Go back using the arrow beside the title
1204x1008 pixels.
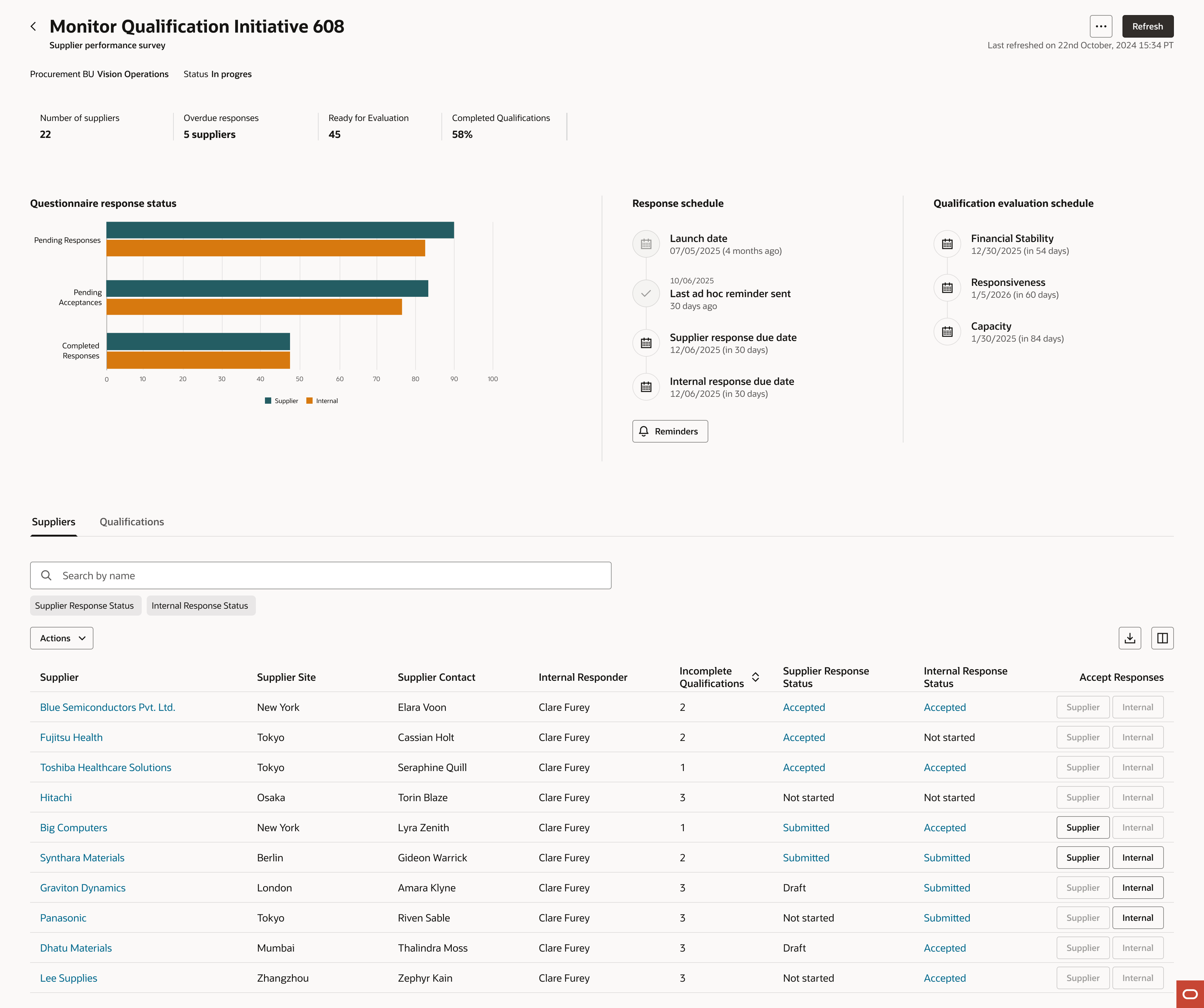click(x=33, y=26)
